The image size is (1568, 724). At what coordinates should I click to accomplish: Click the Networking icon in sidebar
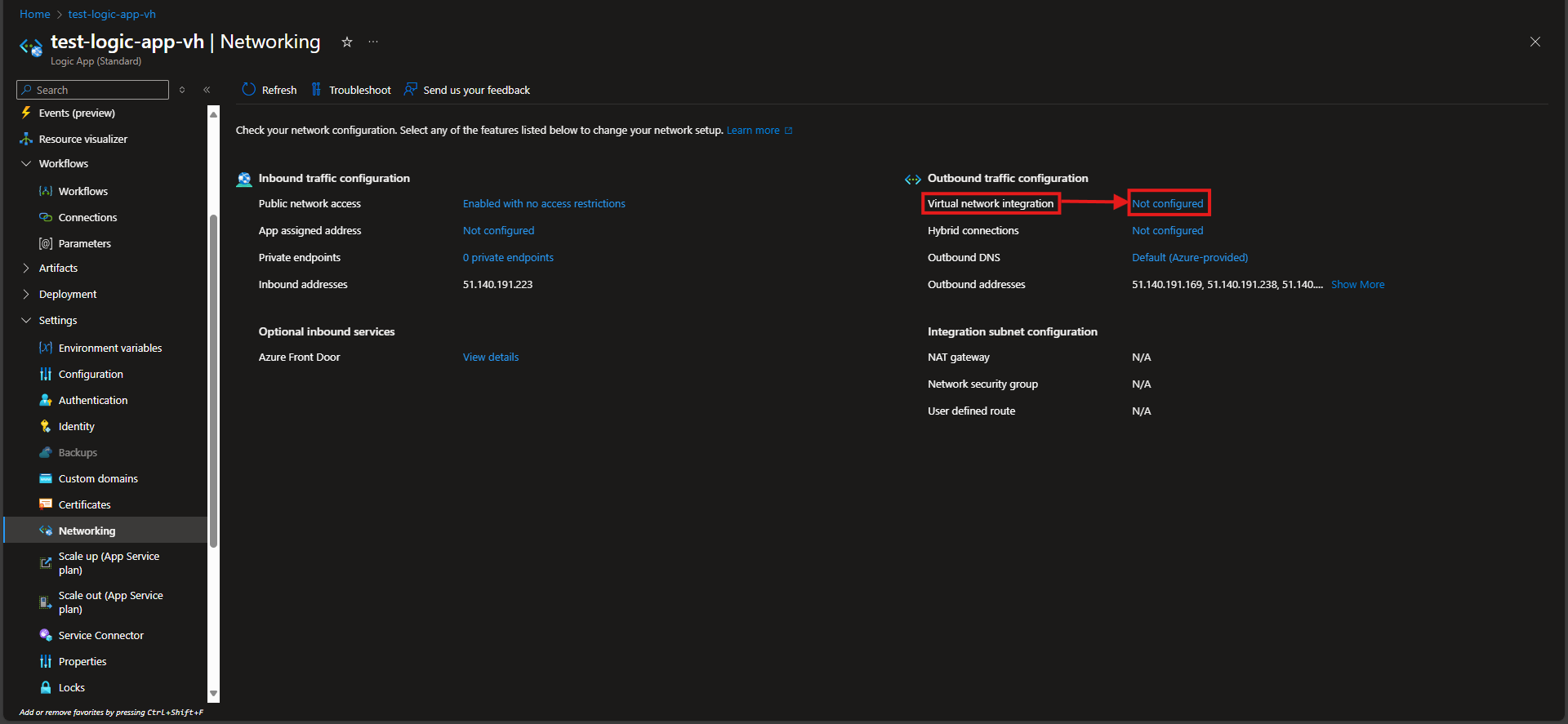pyautogui.click(x=46, y=531)
